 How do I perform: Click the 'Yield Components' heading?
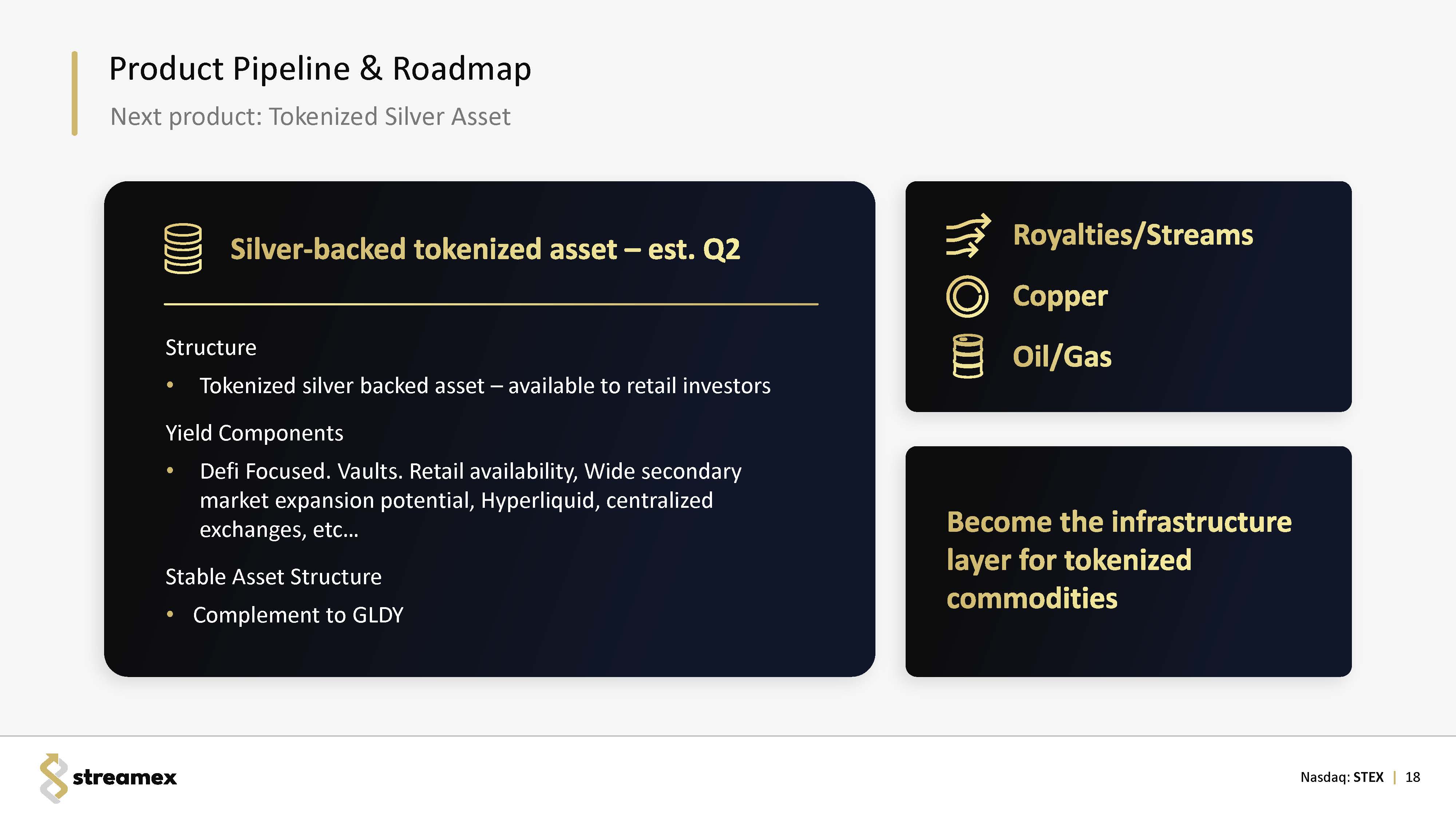[x=254, y=433]
